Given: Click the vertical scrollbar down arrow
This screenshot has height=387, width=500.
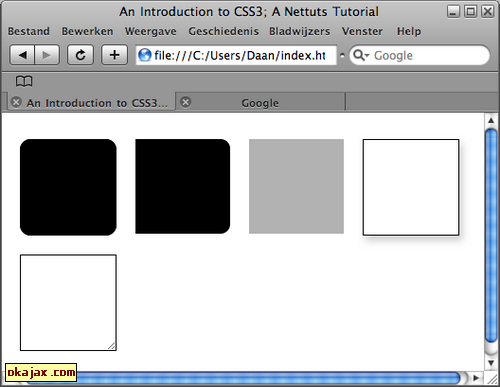Looking at the screenshot, I should (x=491, y=363).
